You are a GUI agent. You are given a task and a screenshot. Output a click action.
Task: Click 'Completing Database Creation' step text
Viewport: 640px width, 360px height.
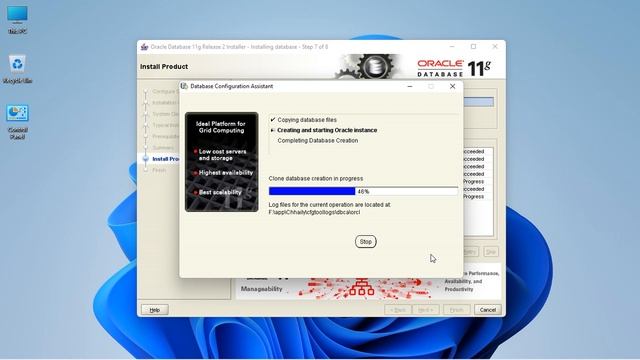tap(318, 140)
